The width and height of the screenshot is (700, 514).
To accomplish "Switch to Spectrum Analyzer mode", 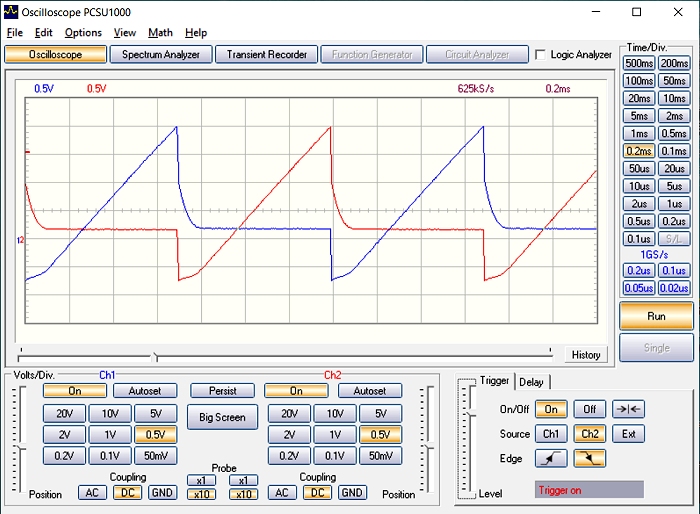I will [x=161, y=55].
